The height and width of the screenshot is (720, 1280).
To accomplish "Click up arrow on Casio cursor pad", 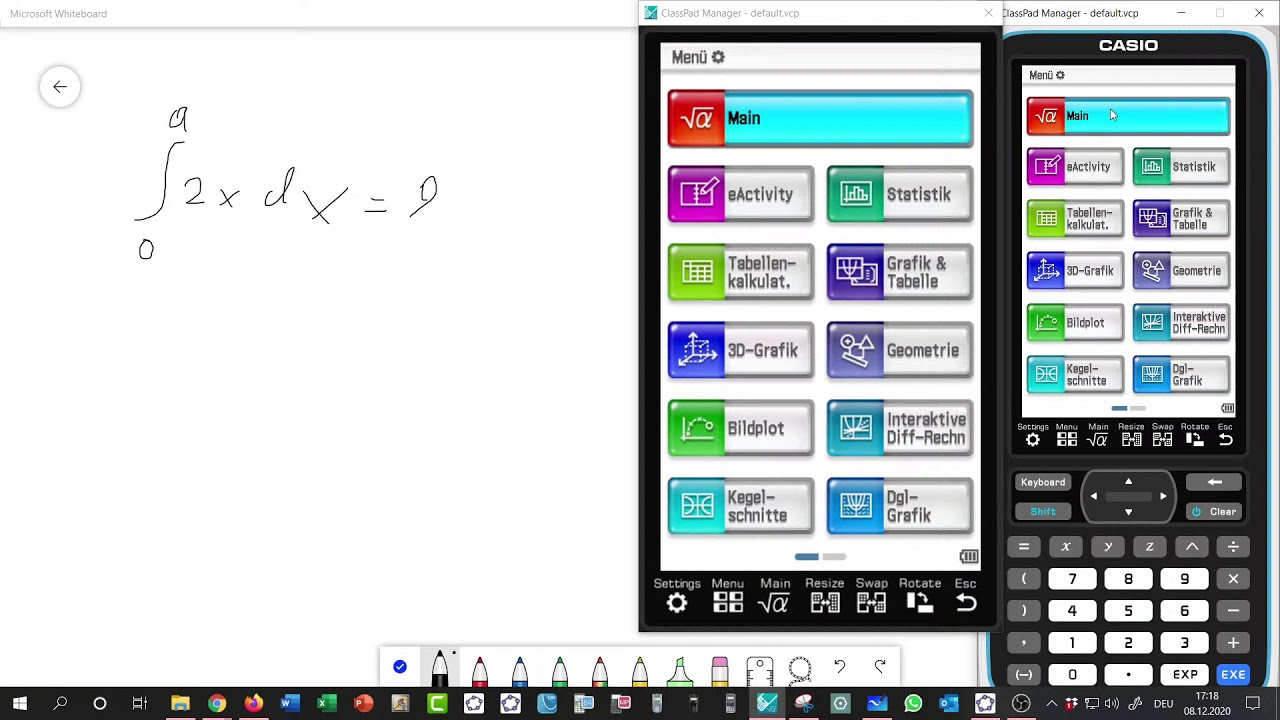I will click(1128, 481).
